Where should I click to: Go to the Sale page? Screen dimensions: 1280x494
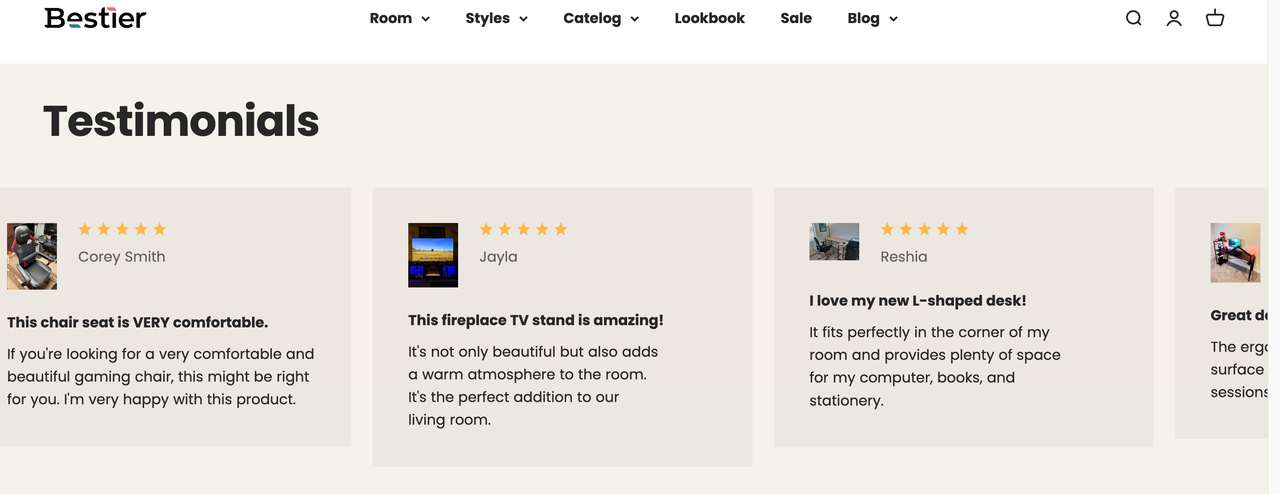pyautogui.click(x=796, y=18)
